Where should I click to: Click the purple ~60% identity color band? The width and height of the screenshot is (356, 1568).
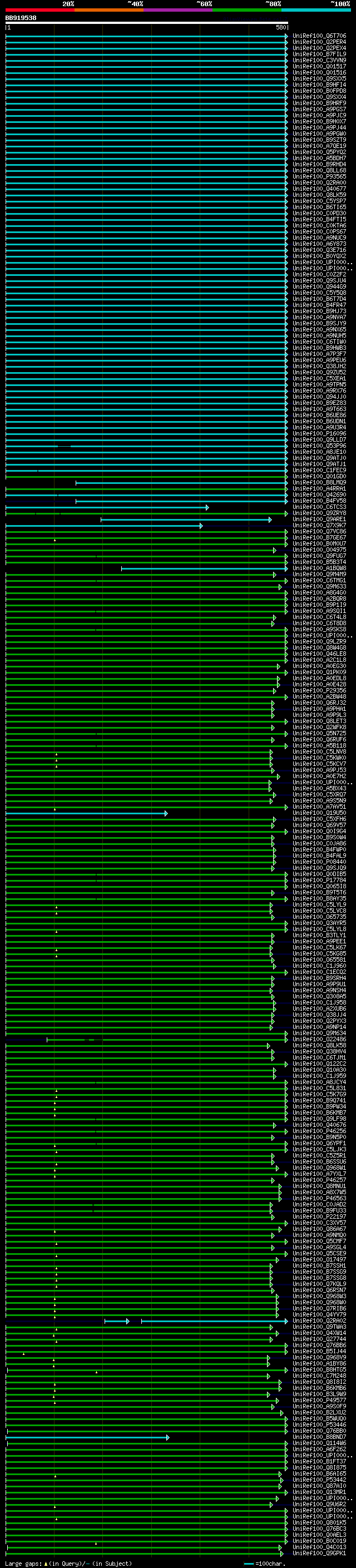point(179,10)
